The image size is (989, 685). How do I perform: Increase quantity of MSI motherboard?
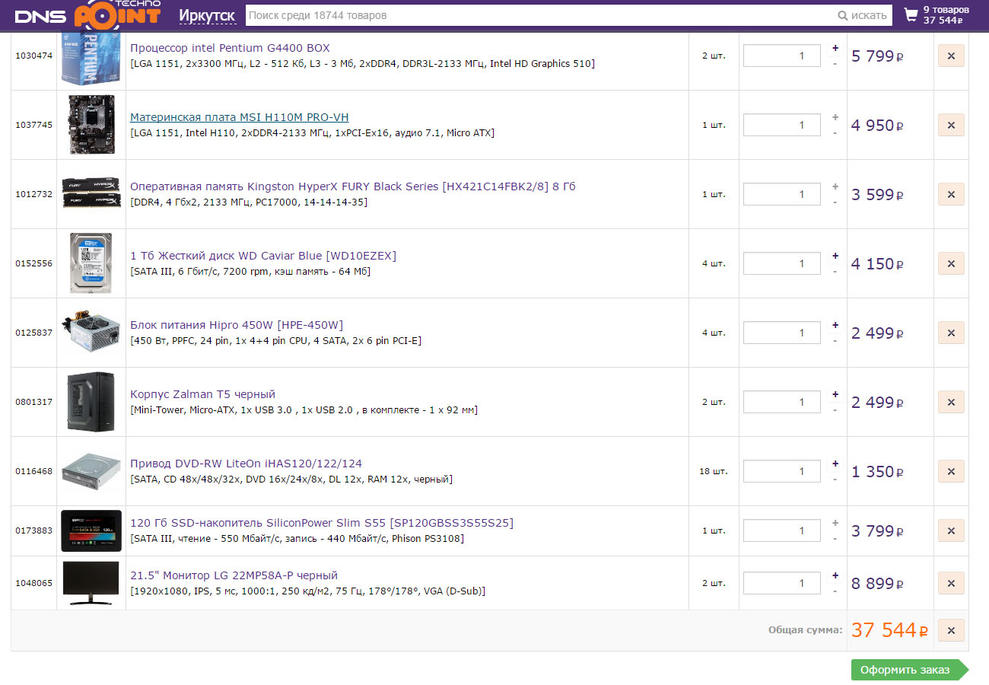coord(835,117)
